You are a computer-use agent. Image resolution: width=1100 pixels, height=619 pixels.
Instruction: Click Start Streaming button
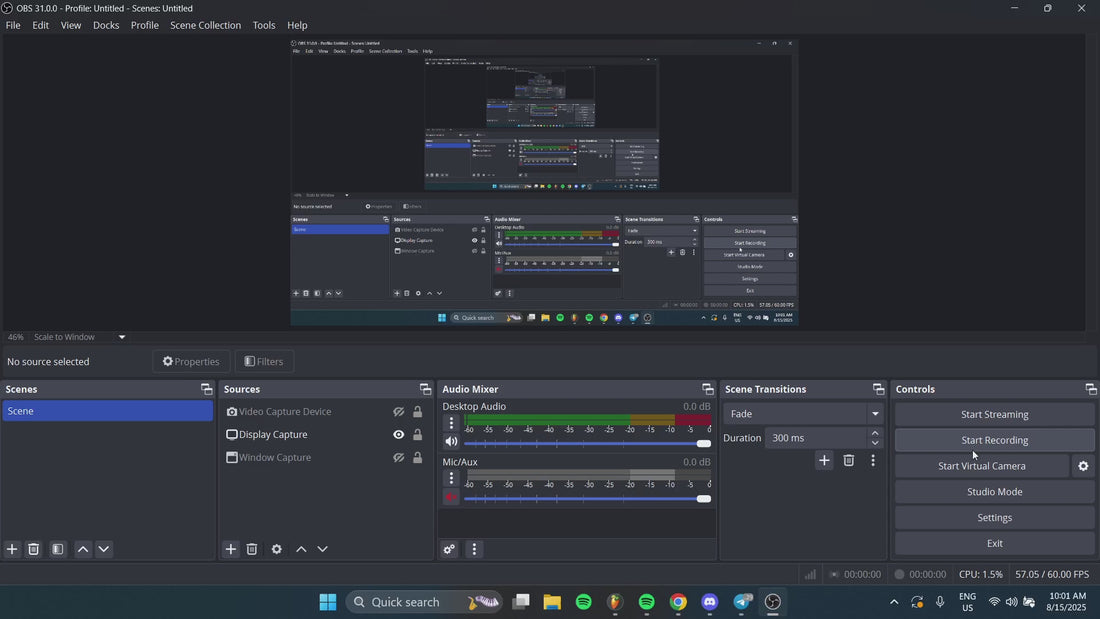994,415
